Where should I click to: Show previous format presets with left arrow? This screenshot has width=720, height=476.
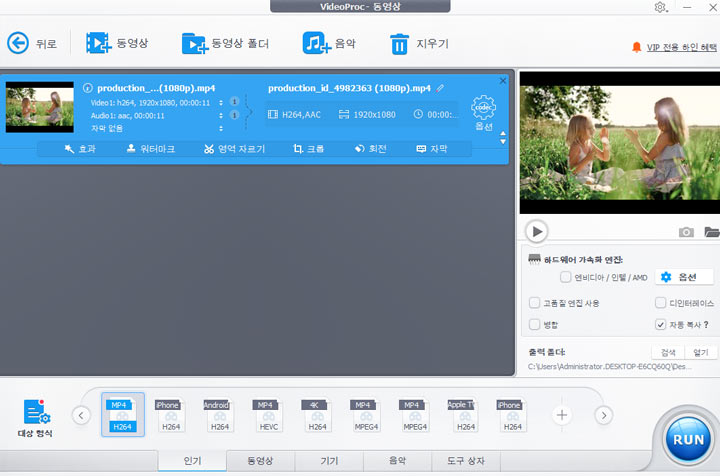(x=81, y=415)
